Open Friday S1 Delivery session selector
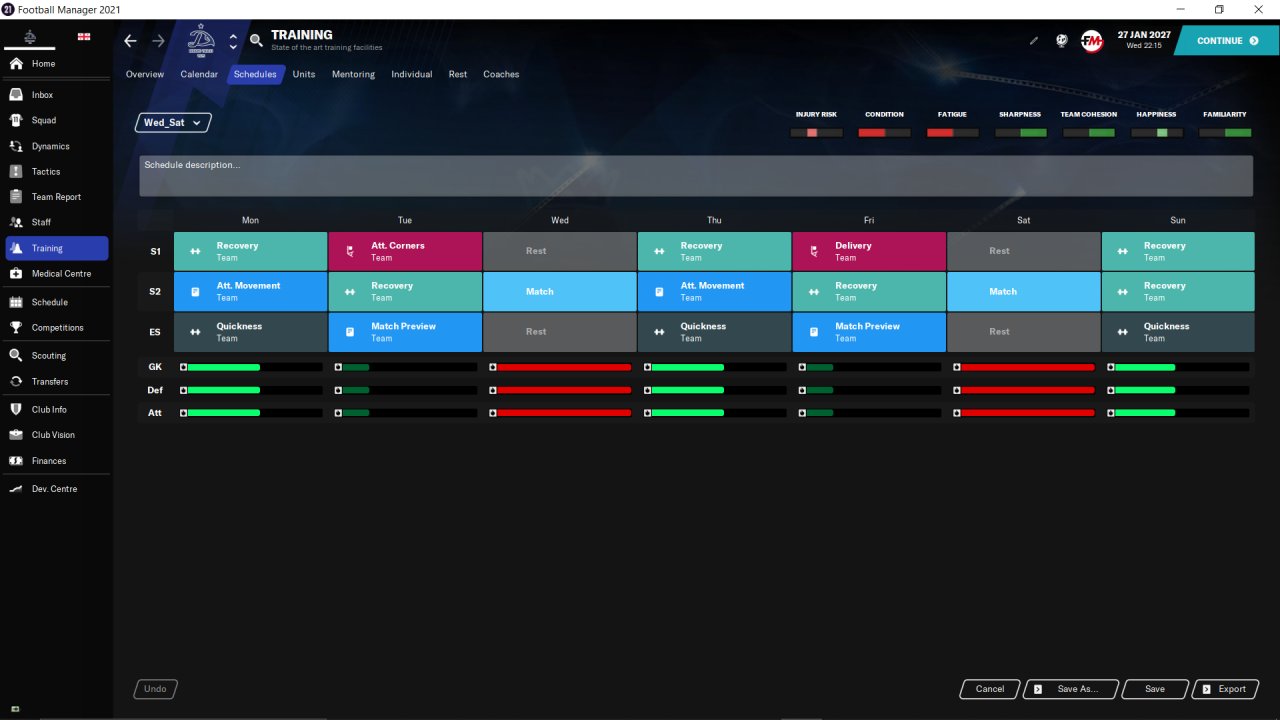Screen dimensions: 1280x720 coord(869,251)
